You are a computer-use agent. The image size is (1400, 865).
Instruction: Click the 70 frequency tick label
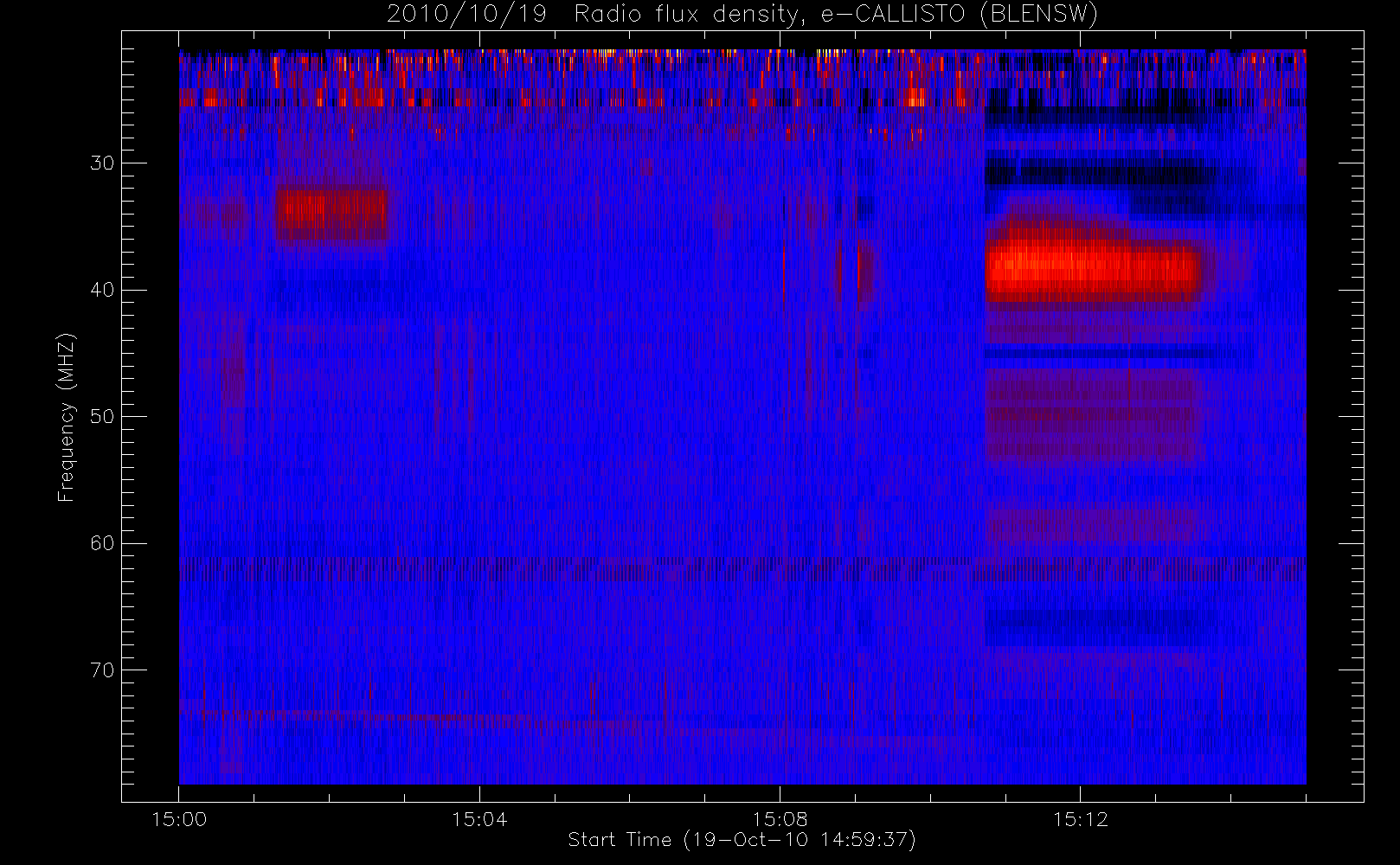click(x=102, y=670)
